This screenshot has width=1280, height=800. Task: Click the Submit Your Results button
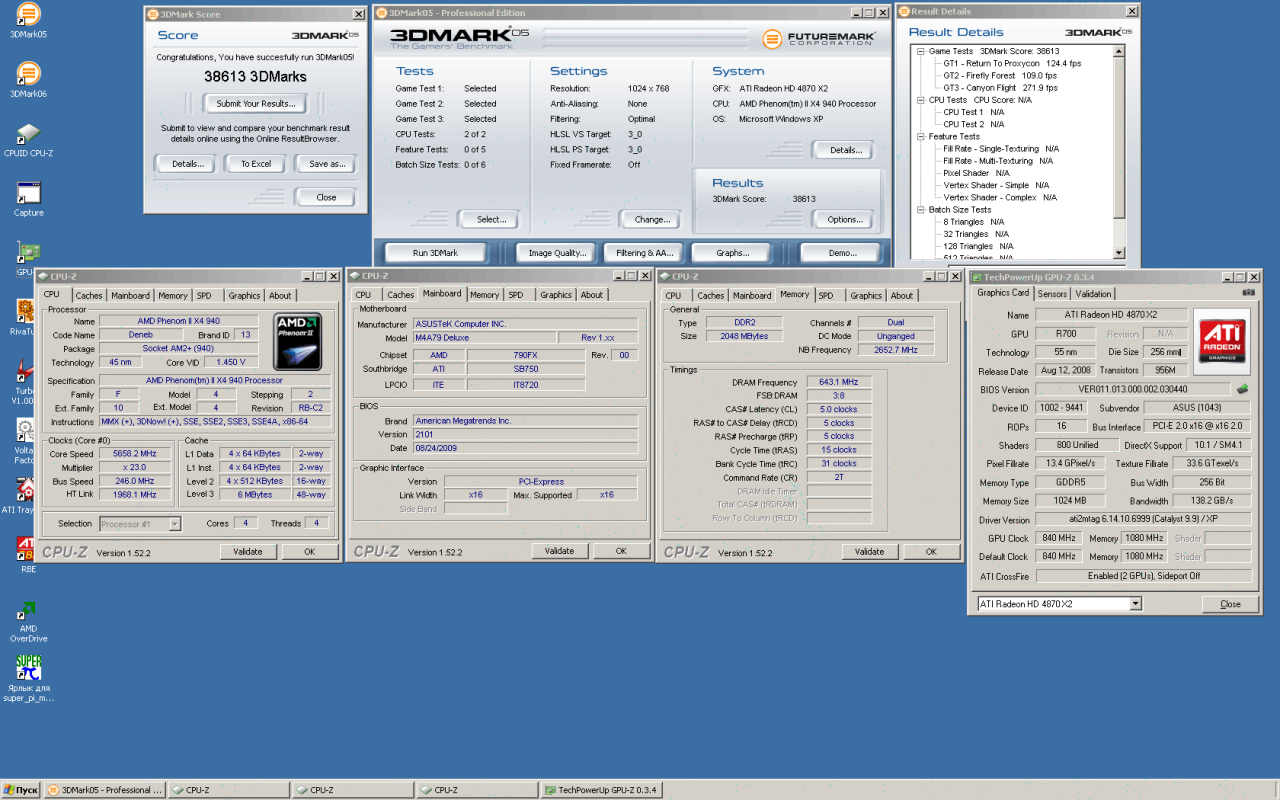pyautogui.click(x=255, y=104)
